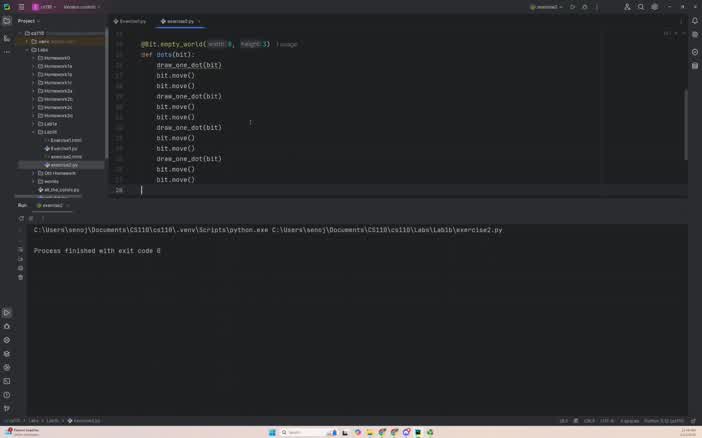Click the Windows Start button in taskbar
The width and height of the screenshot is (702, 438).
click(271, 432)
